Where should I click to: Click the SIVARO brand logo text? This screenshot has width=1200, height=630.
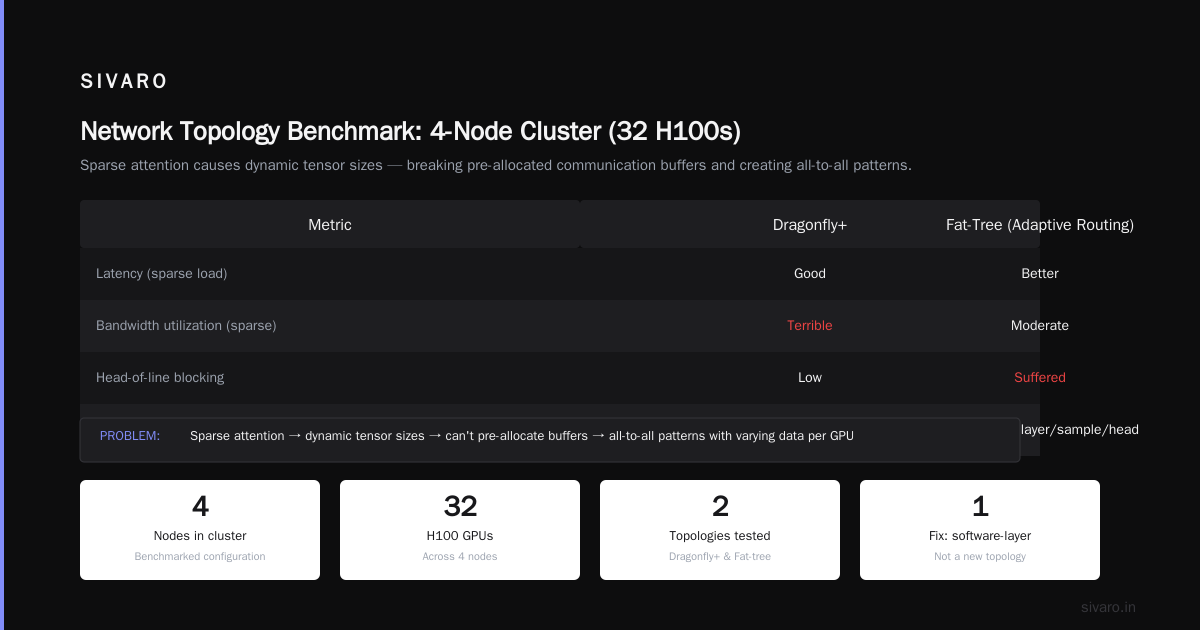124,82
